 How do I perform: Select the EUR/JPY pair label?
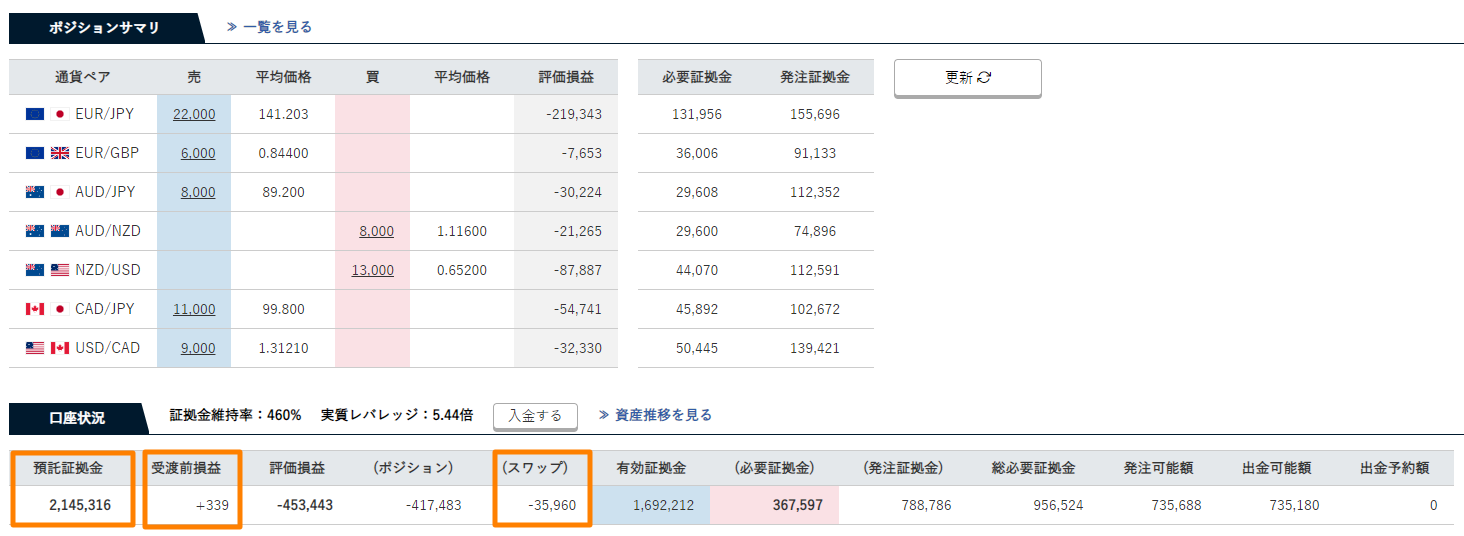coord(105,114)
